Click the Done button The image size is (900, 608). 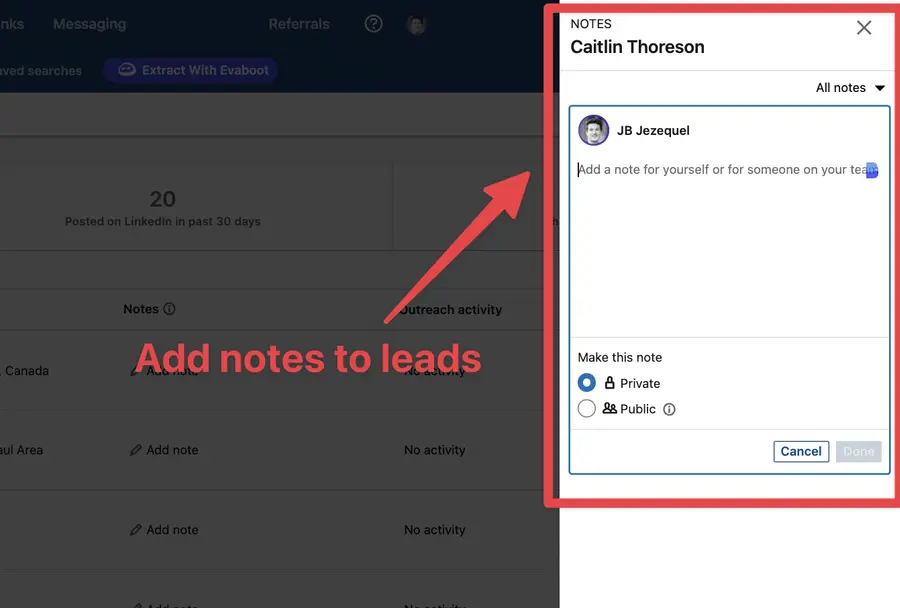(858, 451)
